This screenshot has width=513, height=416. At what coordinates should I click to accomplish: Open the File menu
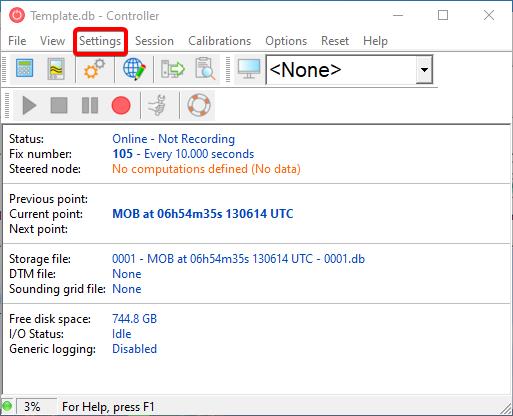(17, 41)
